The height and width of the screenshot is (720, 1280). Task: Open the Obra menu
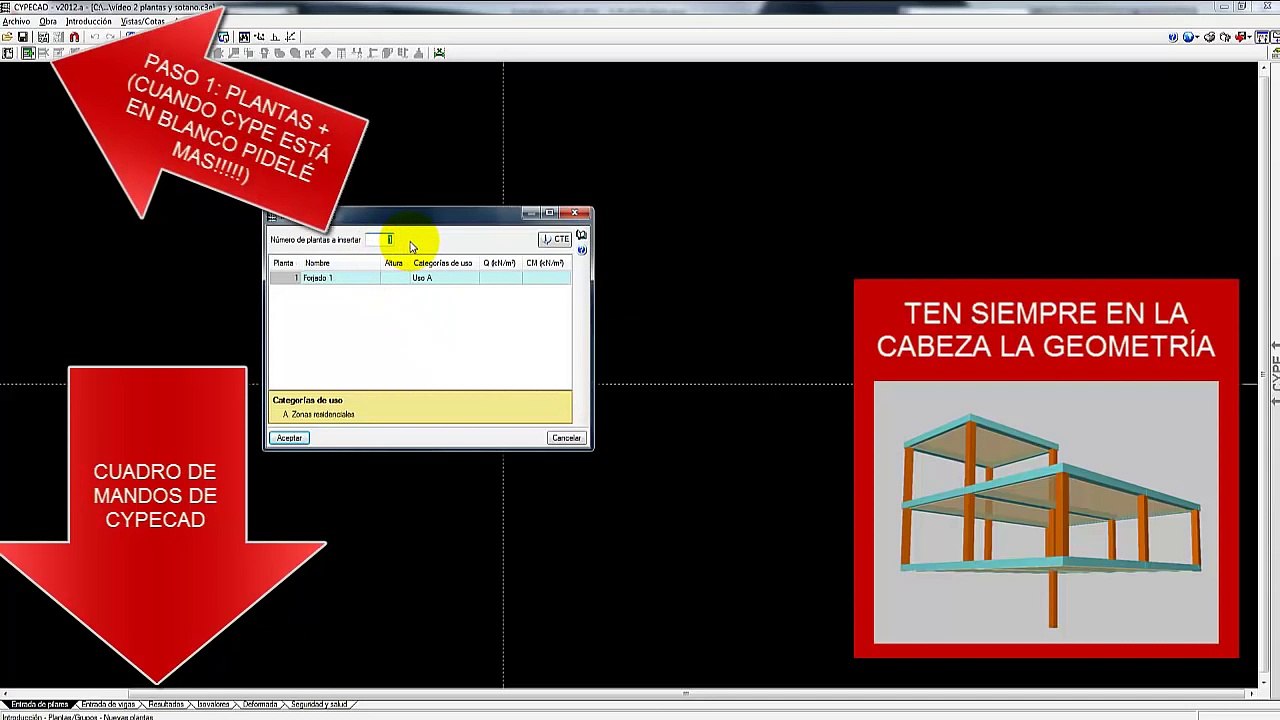pos(48,21)
